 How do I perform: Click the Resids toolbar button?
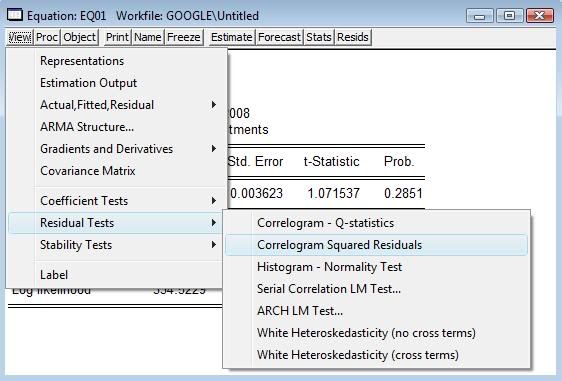[353, 37]
